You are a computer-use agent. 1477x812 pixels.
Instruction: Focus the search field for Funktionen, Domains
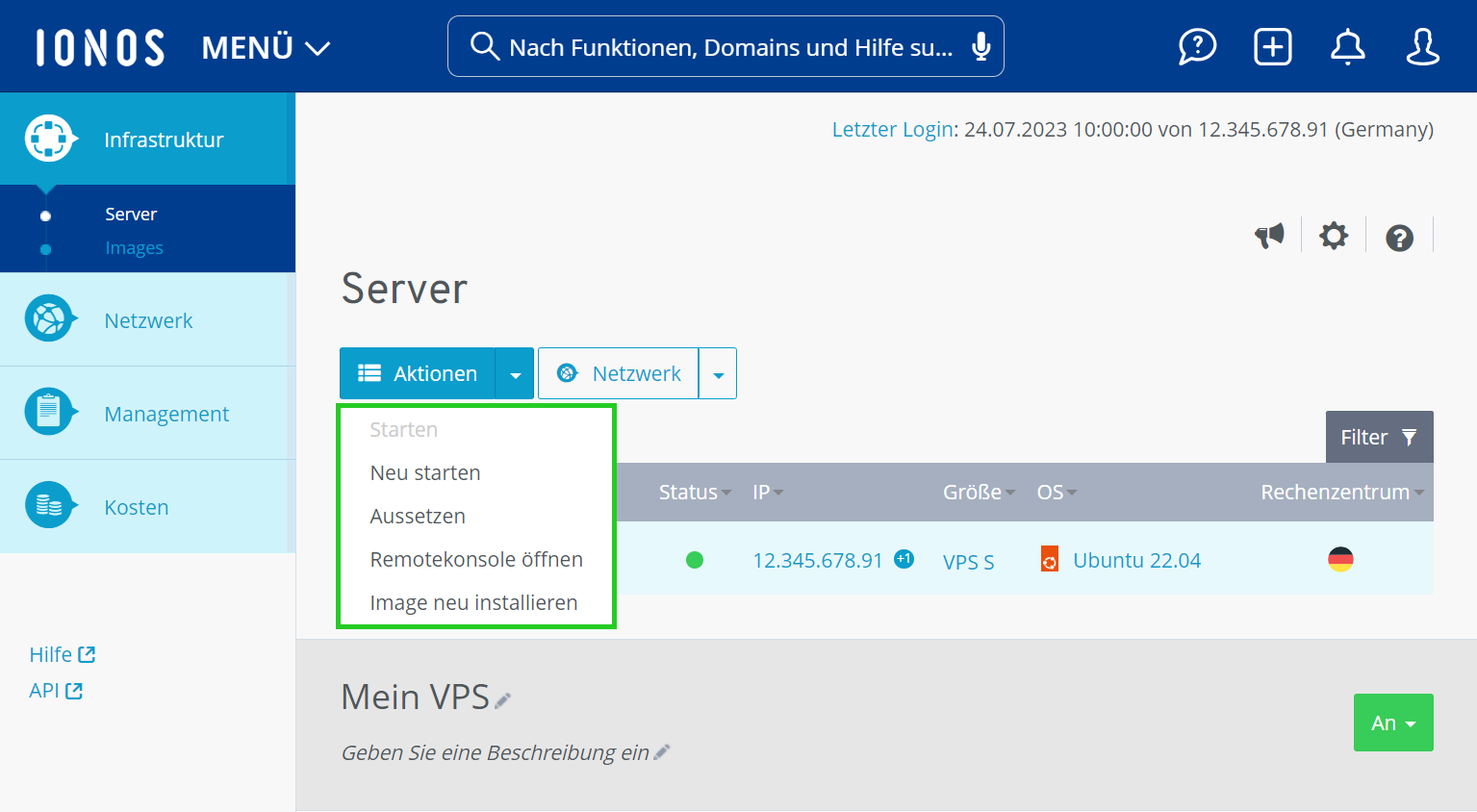click(726, 46)
